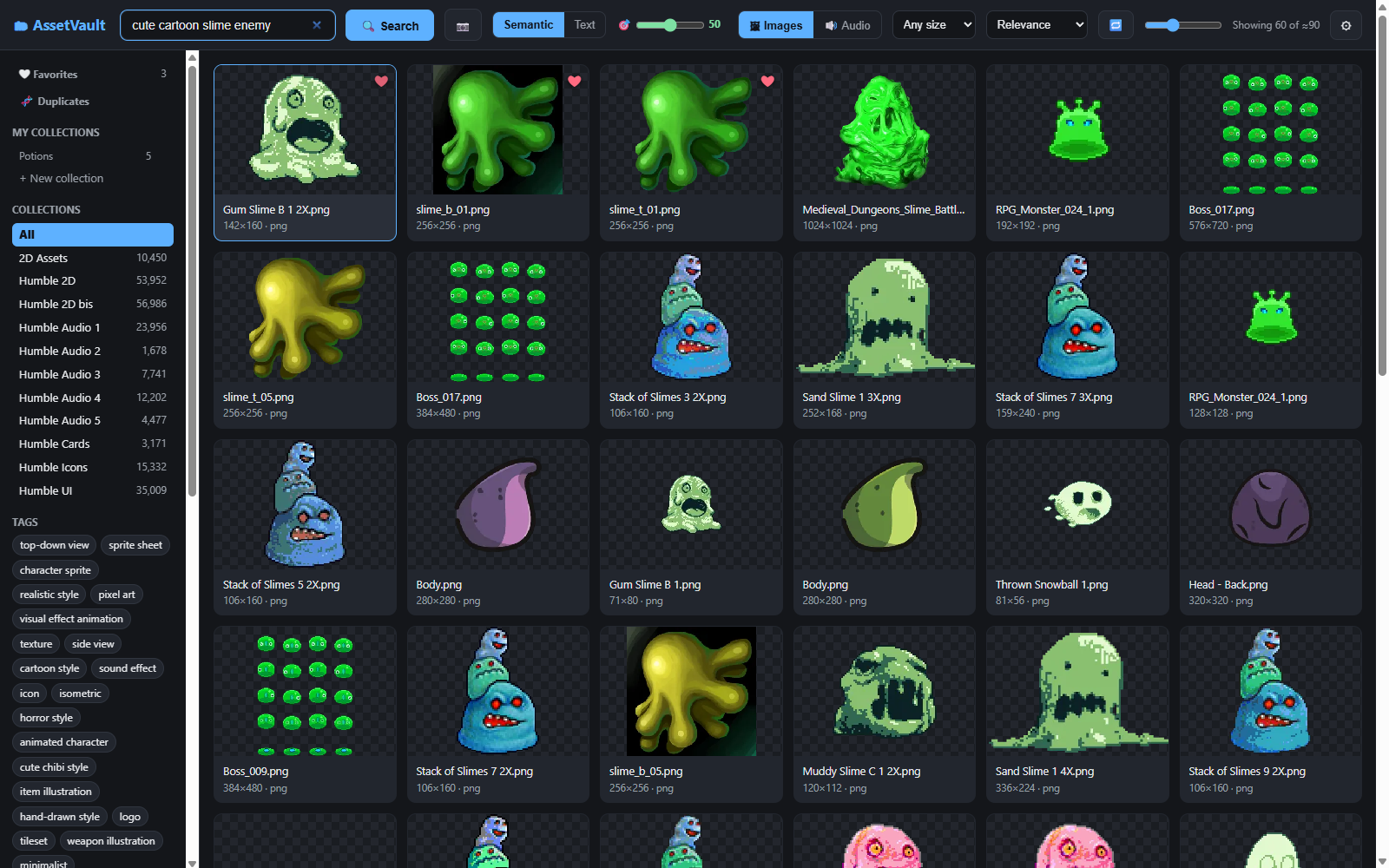Toggle the visual effect animation tag
The width and height of the screenshot is (1389, 868).
pos(71,619)
